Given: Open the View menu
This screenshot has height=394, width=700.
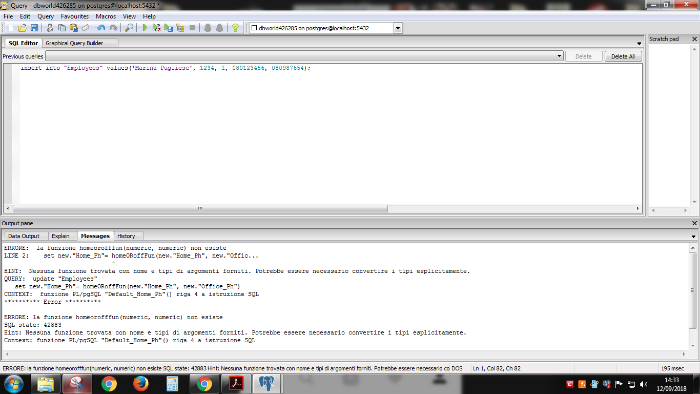Looking at the screenshot, I should click(x=129, y=16).
